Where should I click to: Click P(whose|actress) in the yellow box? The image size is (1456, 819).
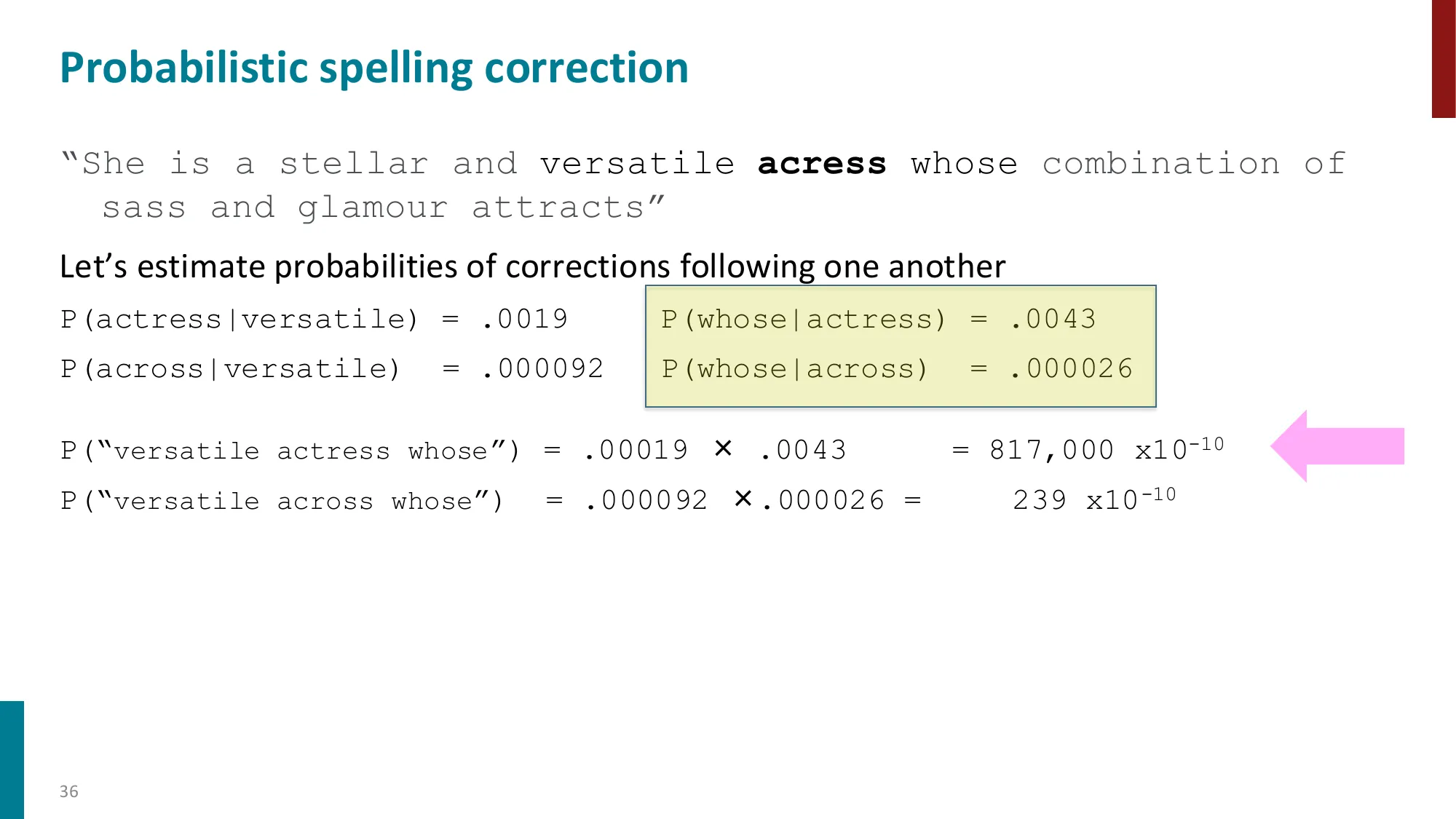803,320
